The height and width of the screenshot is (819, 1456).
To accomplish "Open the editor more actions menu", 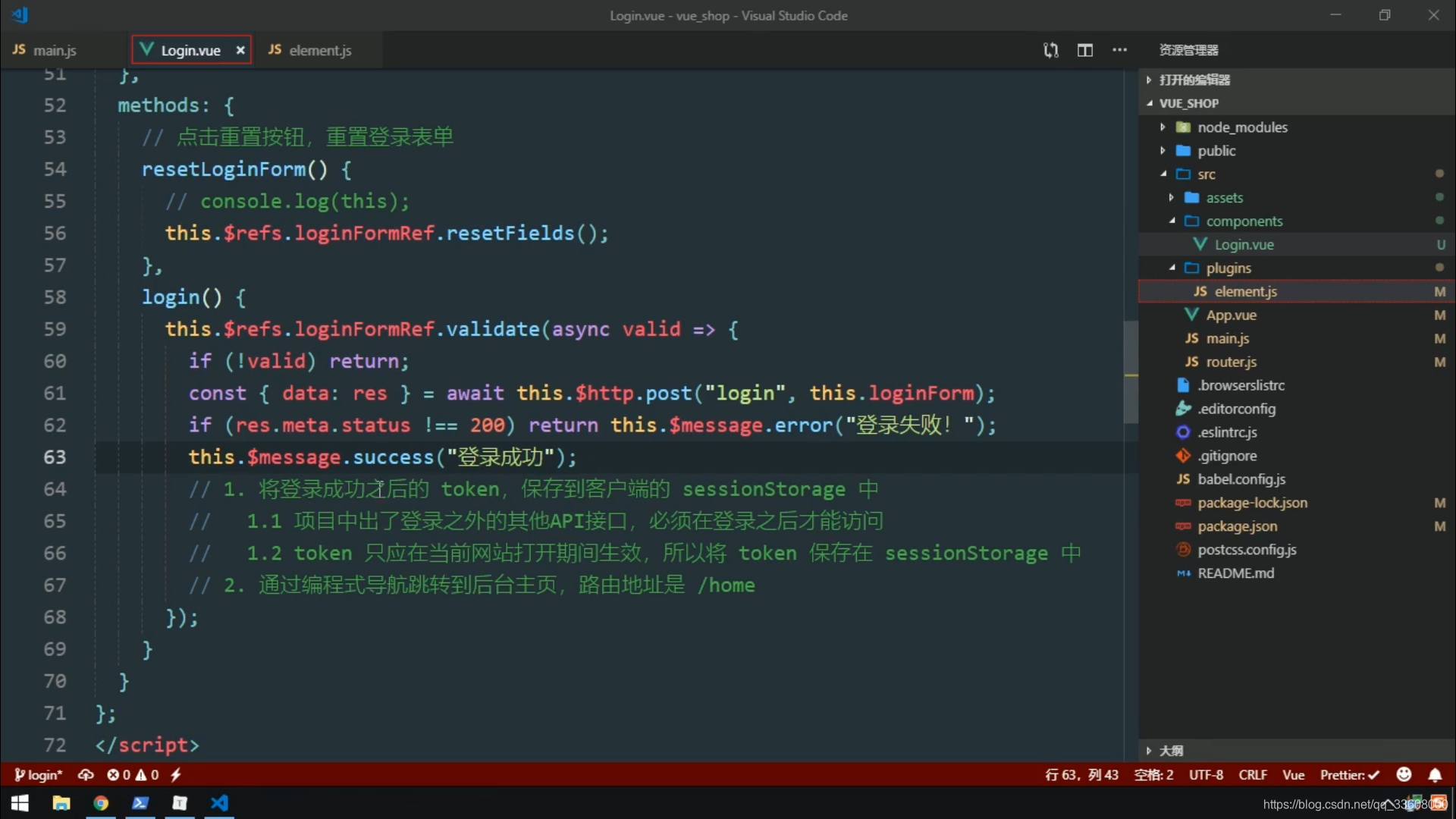I will click(x=1119, y=50).
